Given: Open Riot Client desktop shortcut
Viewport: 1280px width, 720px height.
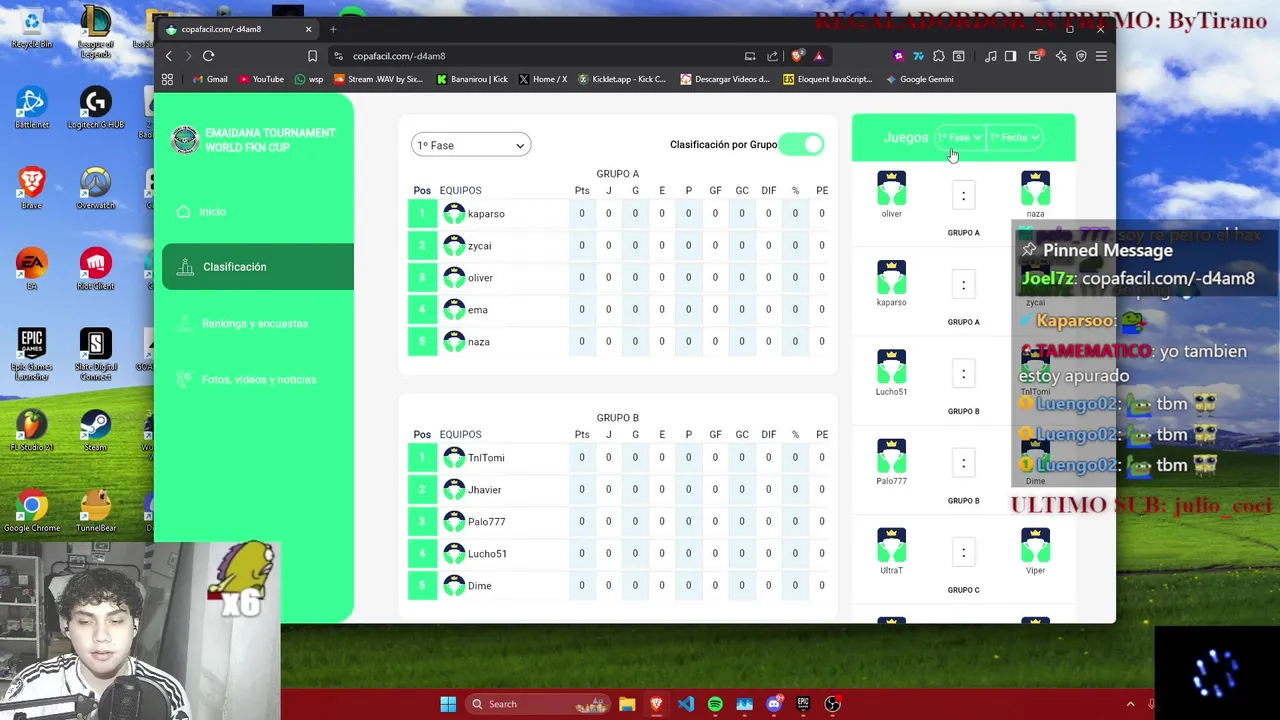Looking at the screenshot, I should pyautogui.click(x=95, y=269).
